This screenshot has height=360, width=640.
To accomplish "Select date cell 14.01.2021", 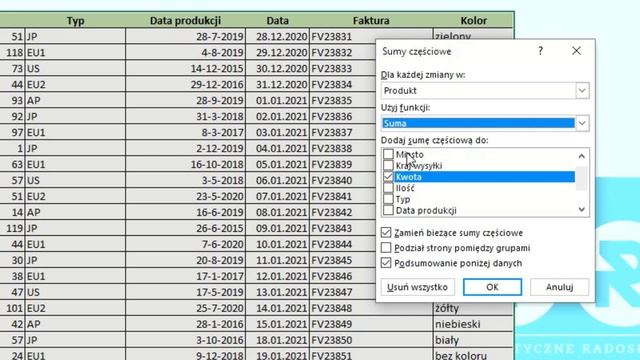I will point(278,308).
